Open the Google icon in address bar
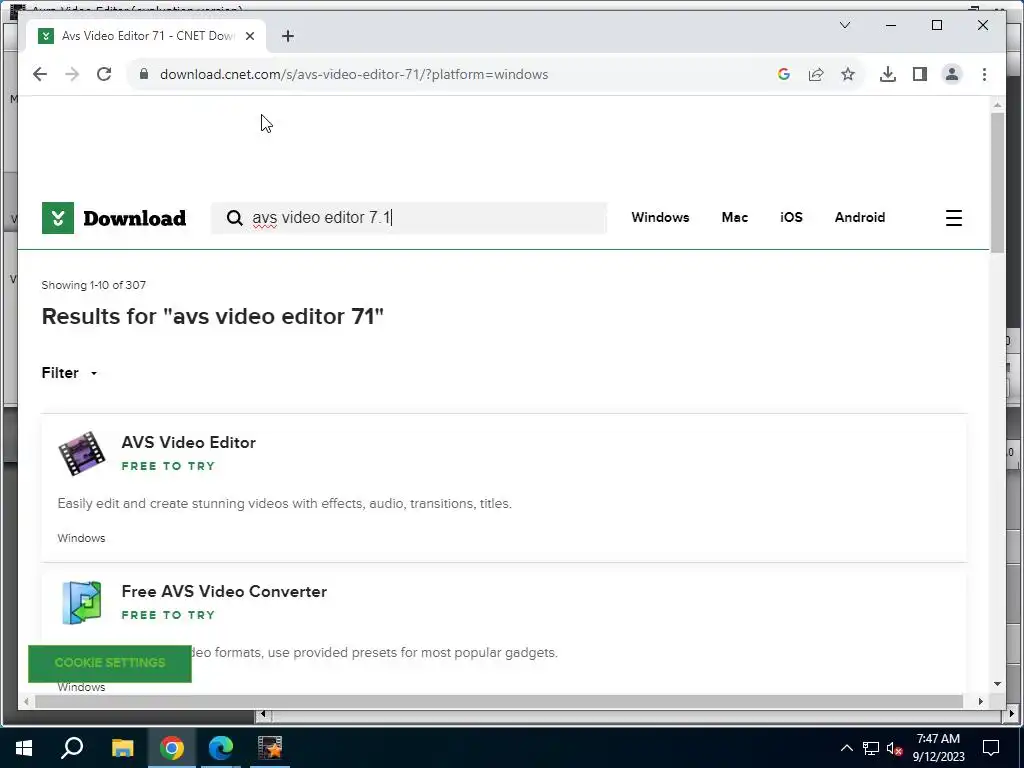The width and height of the screenshot is (1024, 768). pos(784,74)
